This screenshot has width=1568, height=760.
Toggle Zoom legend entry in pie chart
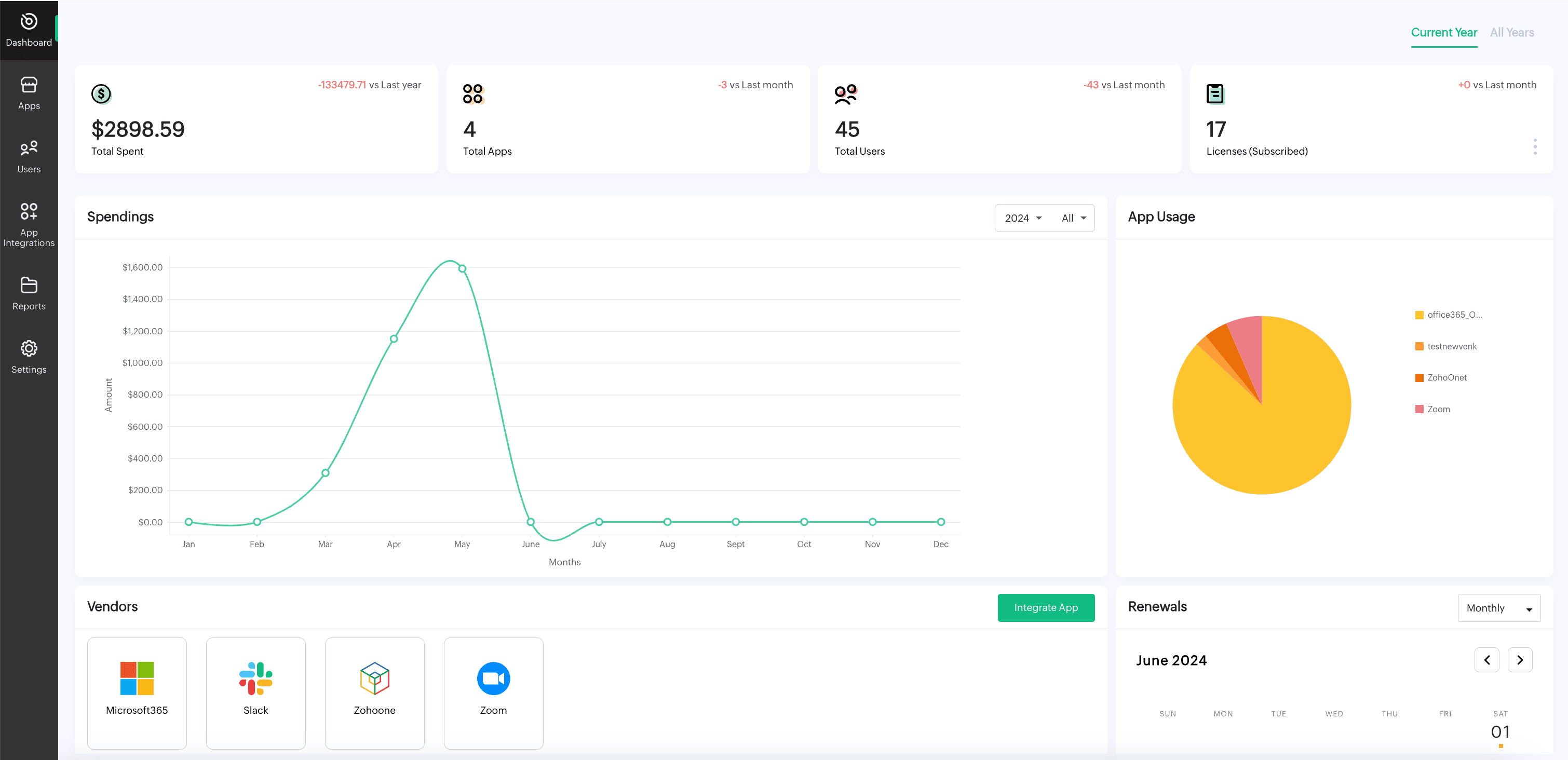(x=1438, y=409)
